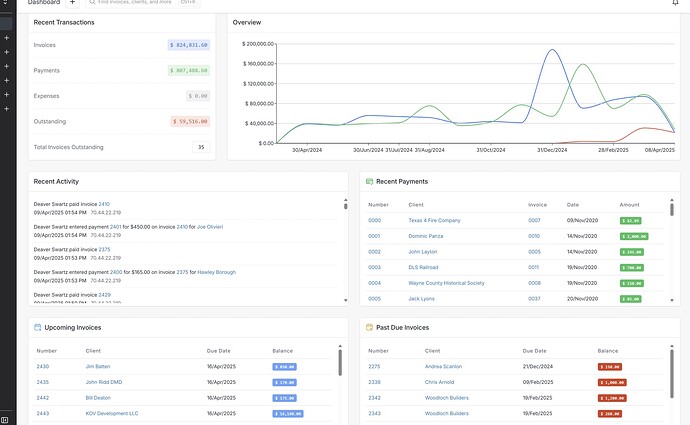Click the 21/Dec/2024 due date cell
The image size is (690, 425).
[538, 366]
